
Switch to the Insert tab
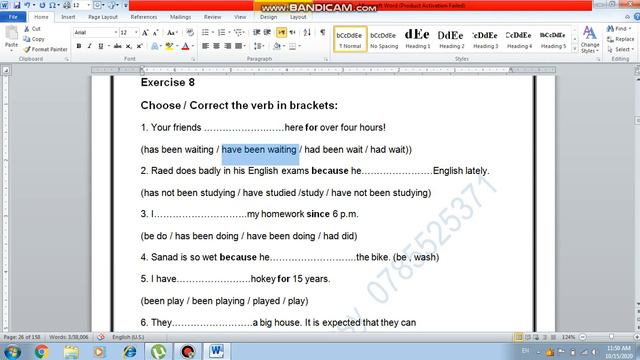coord(68,17)
